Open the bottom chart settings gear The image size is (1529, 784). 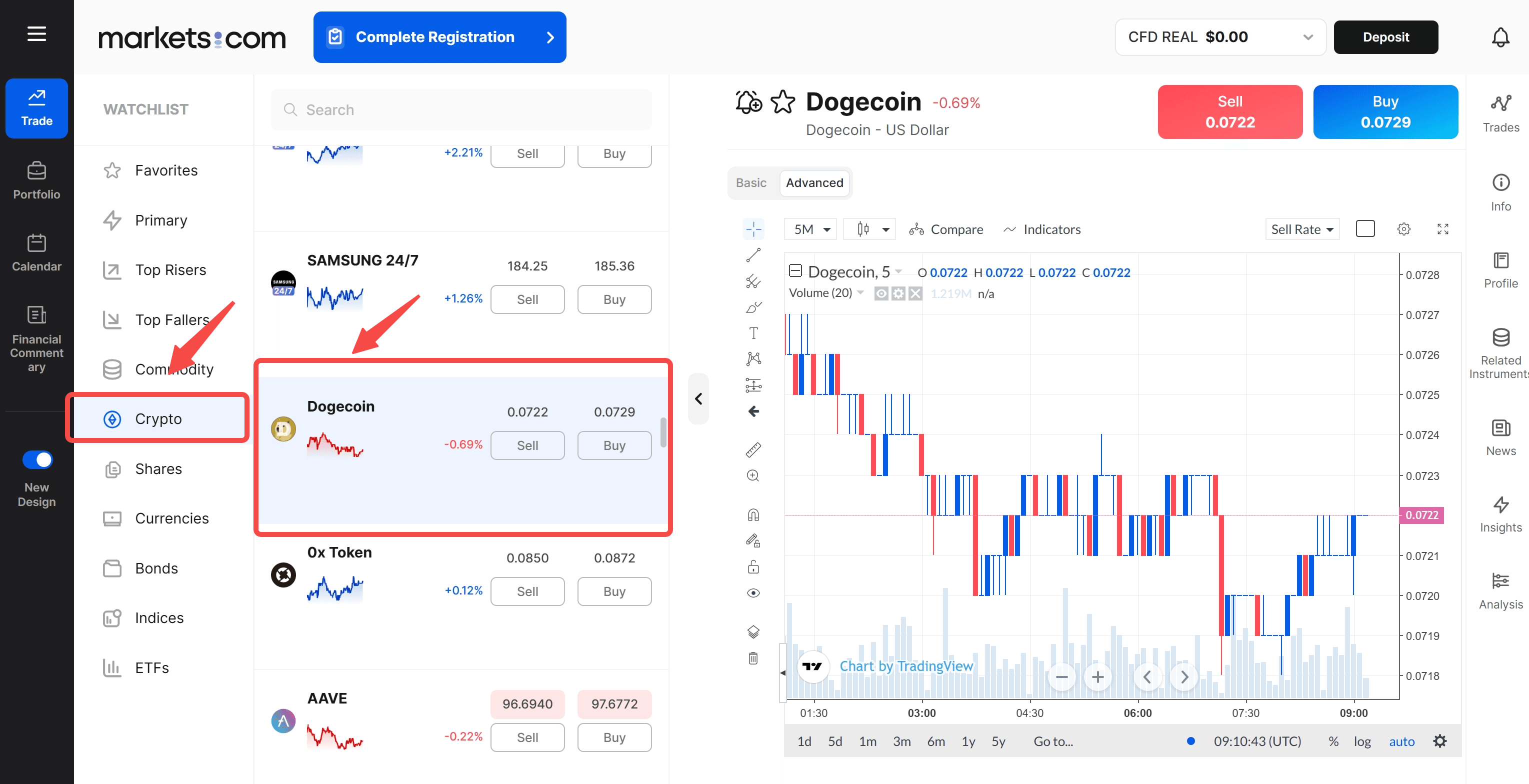1440,740
